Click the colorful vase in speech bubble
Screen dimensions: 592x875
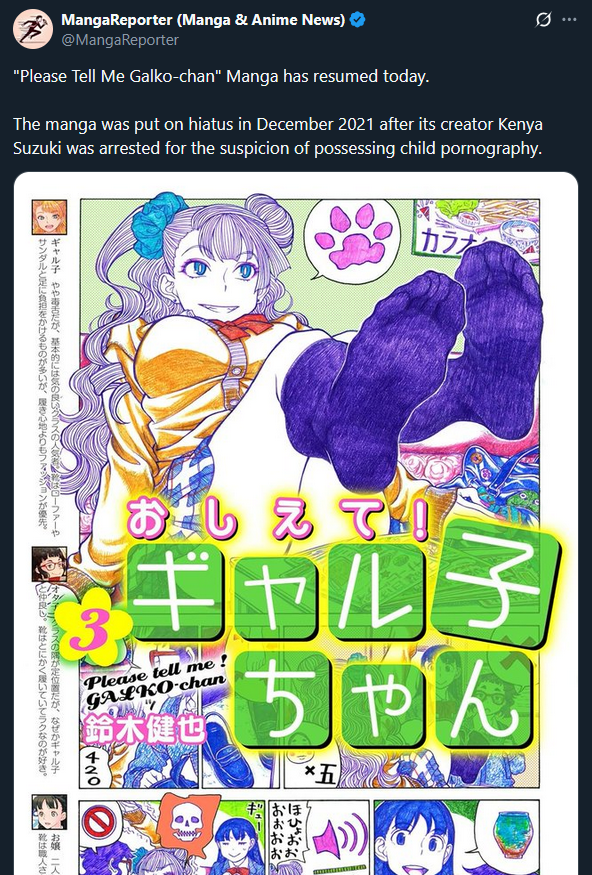(x=512, y=833)
